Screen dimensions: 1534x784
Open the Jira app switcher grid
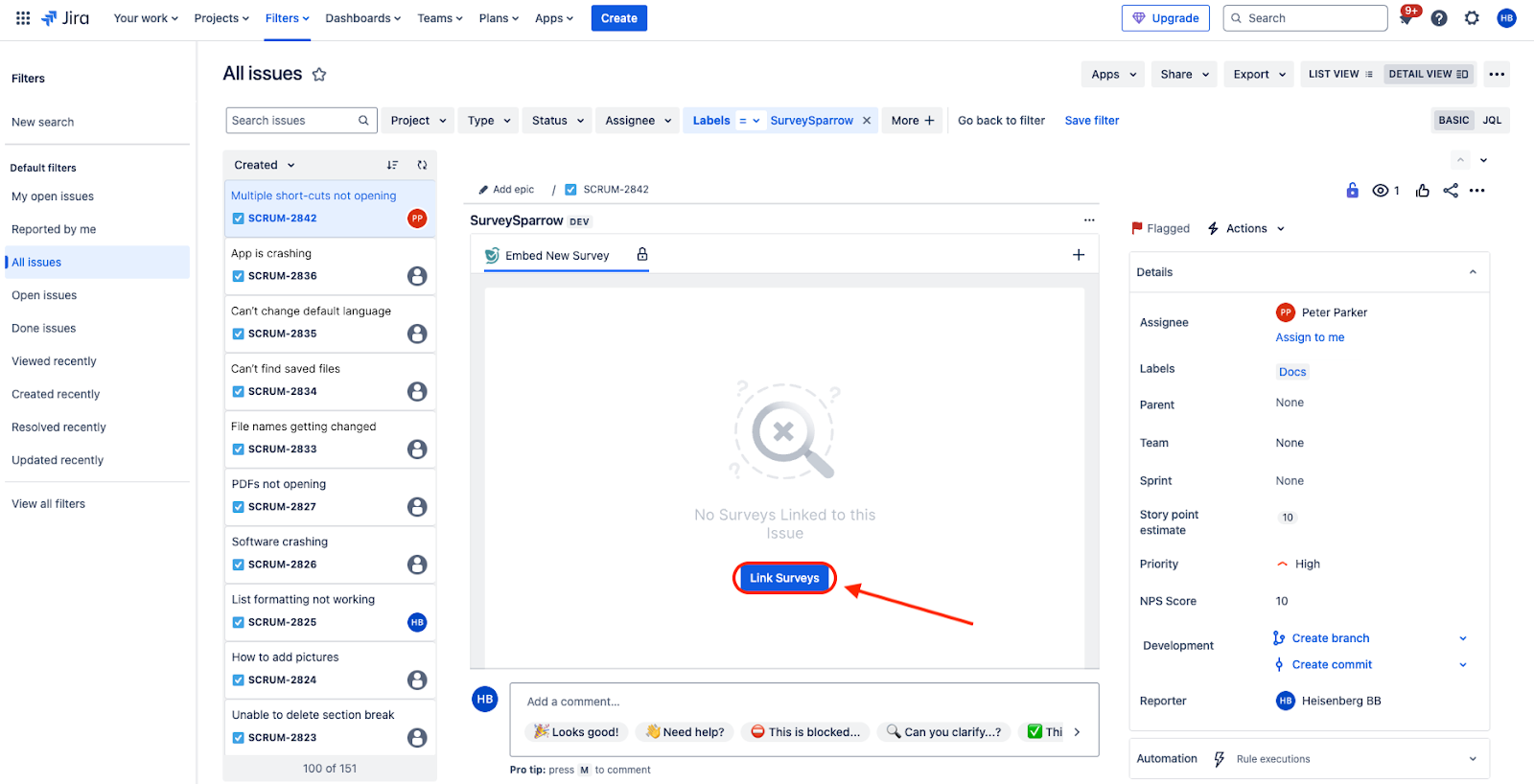23,18
